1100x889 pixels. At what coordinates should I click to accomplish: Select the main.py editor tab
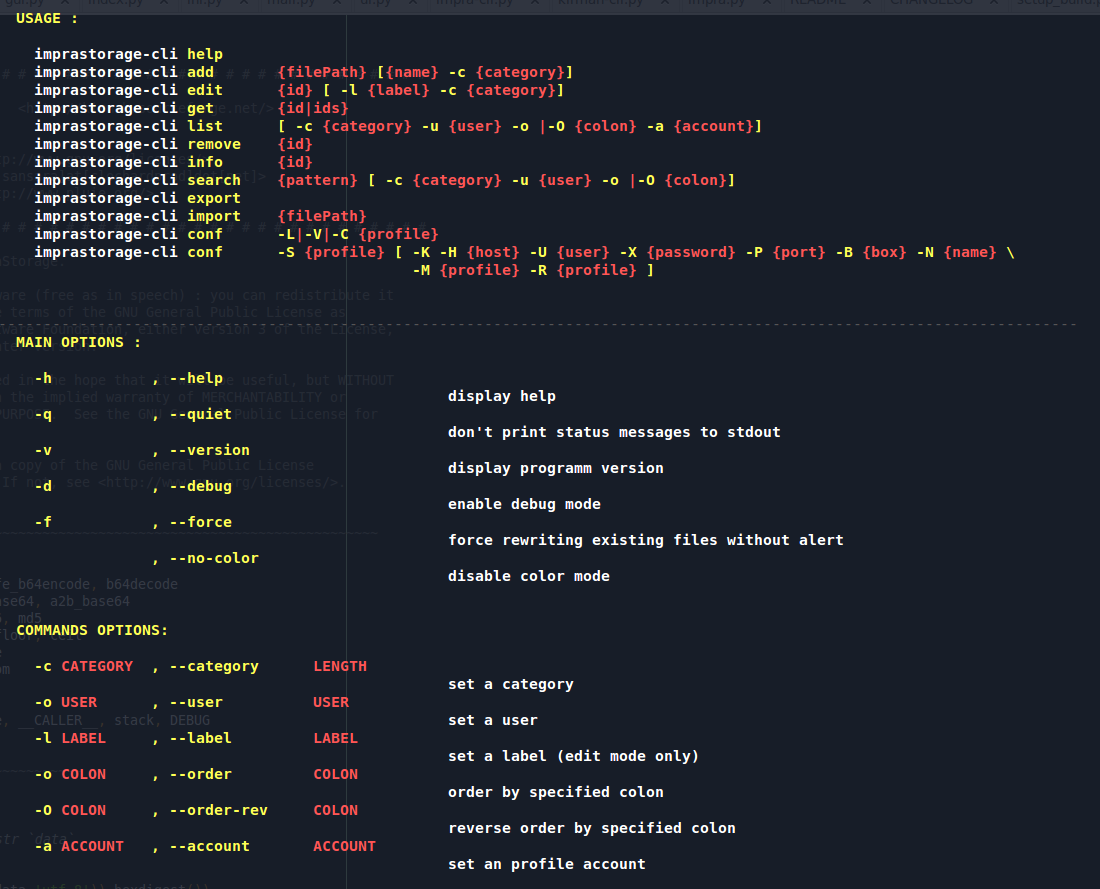pos(289,4)
